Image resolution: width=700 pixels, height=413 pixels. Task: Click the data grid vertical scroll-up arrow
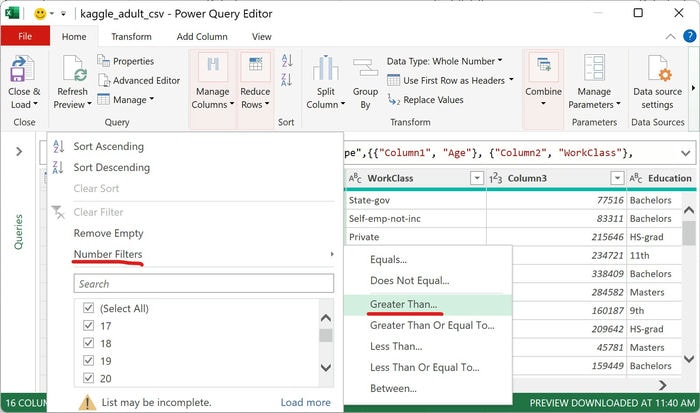[688, 210]
